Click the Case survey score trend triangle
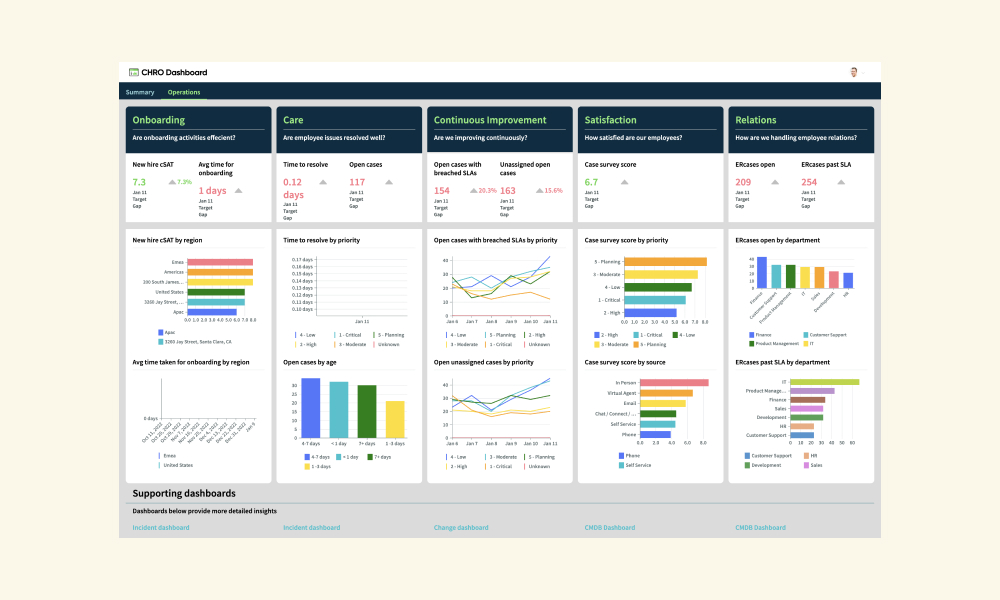This screenshot has width=1000, height=600. (624, 182)
